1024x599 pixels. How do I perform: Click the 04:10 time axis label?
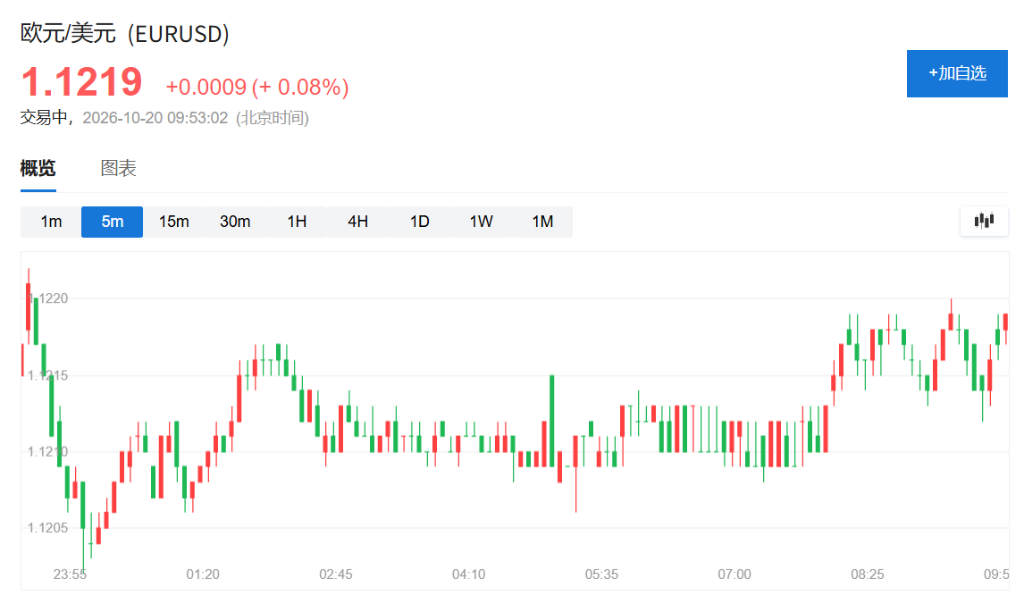tap(468, 574)
